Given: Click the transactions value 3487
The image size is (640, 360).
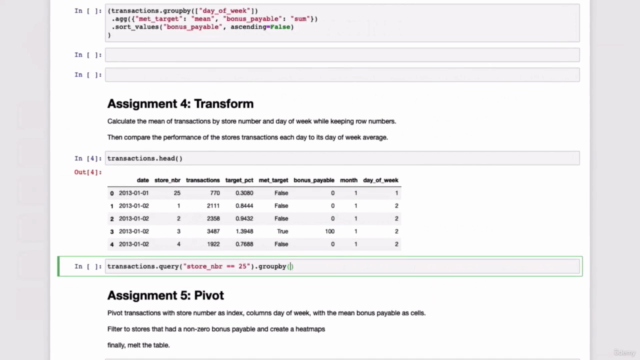Looking at the screenshot, I should [213, 231].
